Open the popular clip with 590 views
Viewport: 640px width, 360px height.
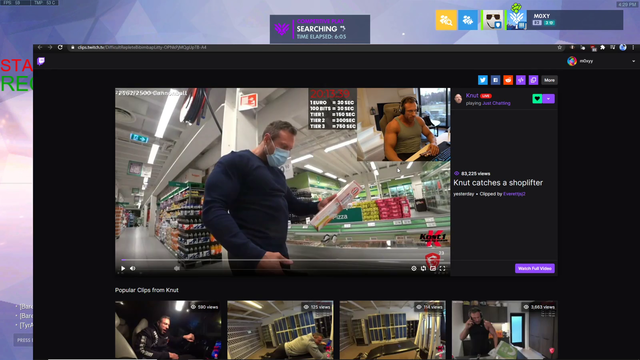pyautogui.click(x=168, y=330)
